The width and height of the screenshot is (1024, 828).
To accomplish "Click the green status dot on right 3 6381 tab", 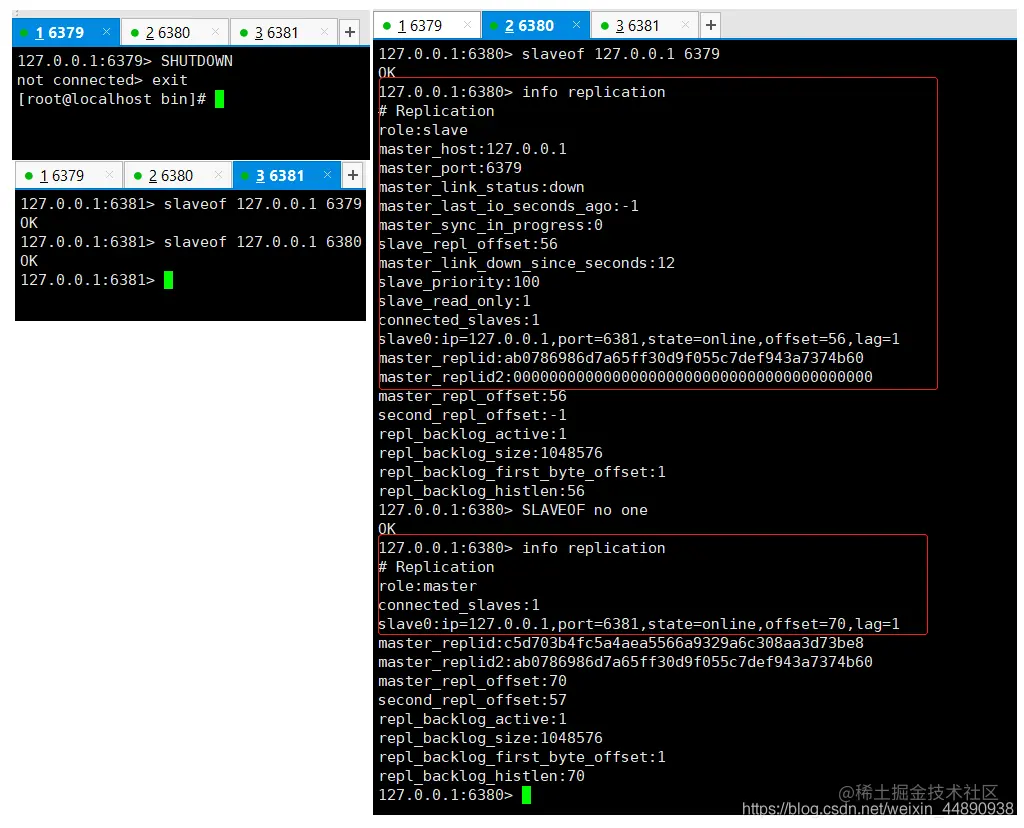I will pyautogui.click(x=604, y=25).
